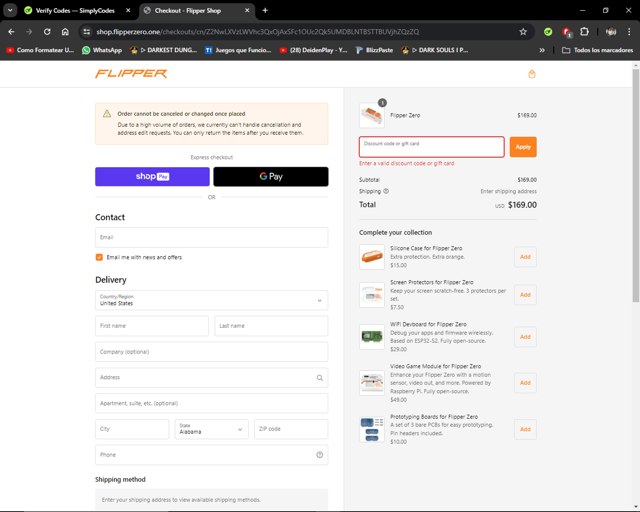Toggle Email me with news and offers
The image size is (640, 512).
(99, 257)
